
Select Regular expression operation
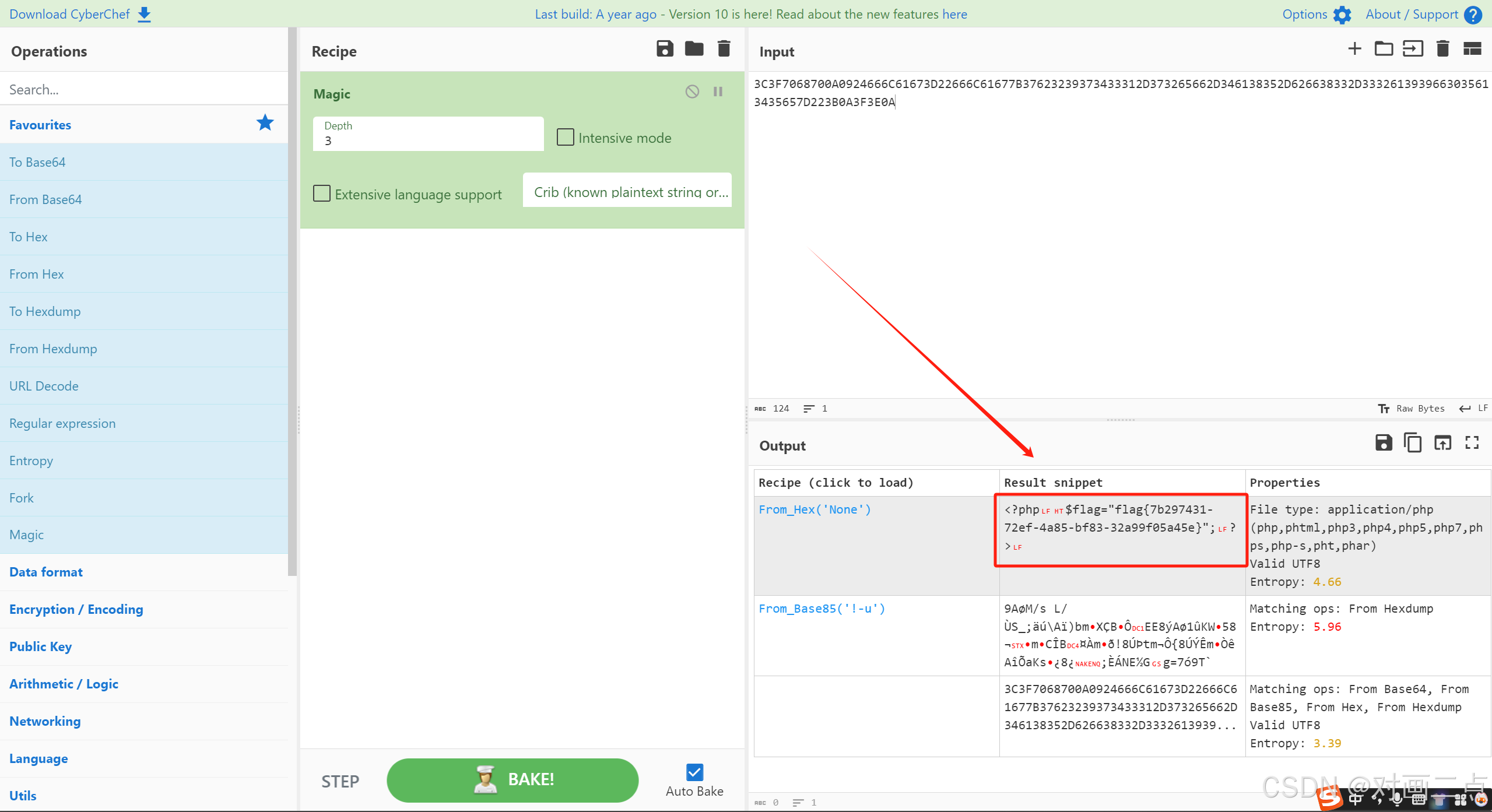(x=144, y=423)
